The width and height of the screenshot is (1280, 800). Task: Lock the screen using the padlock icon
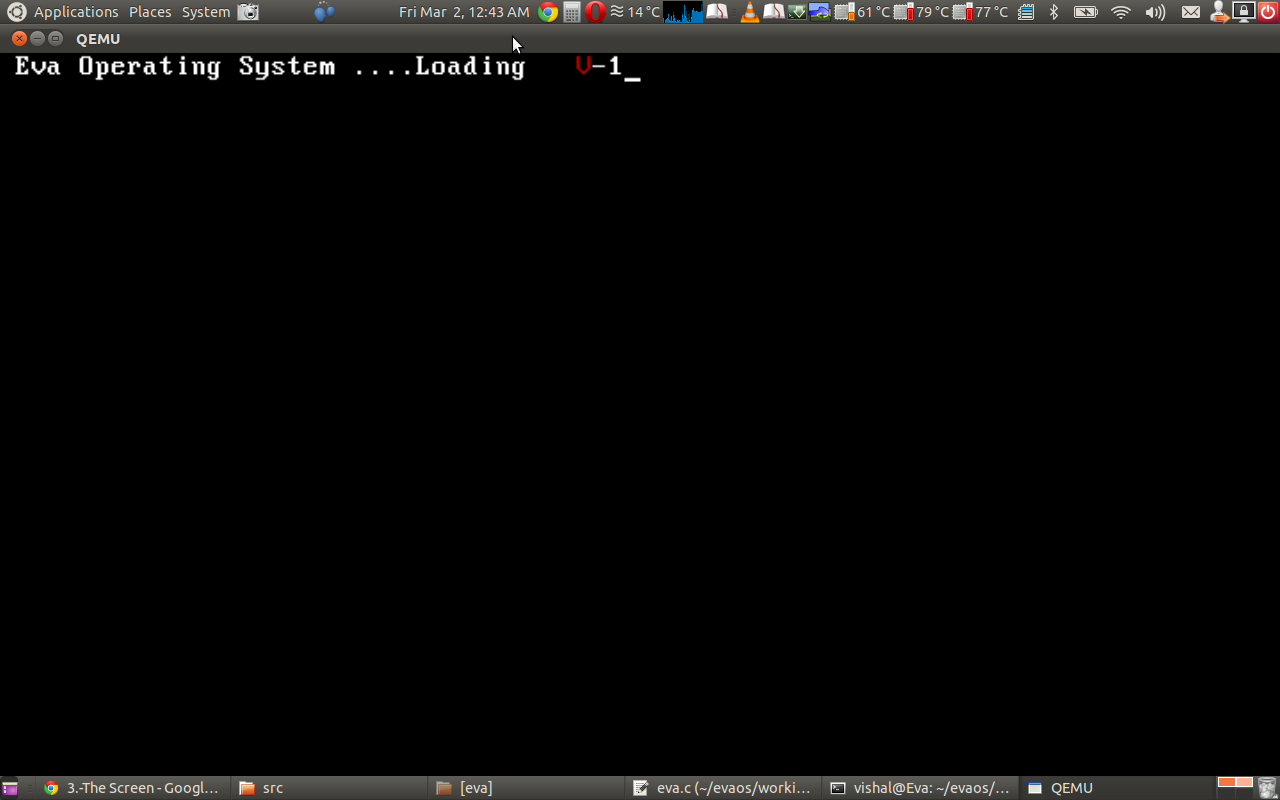pyautogui.click(x=1242, y=12)
